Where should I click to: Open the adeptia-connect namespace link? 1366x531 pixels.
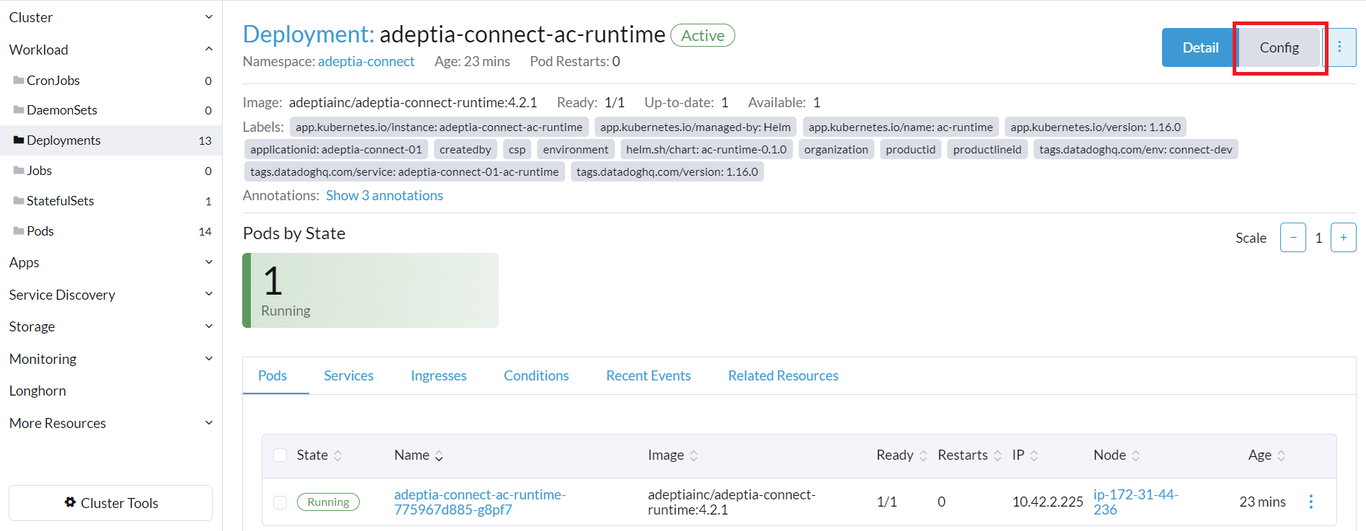click(366, 61)
